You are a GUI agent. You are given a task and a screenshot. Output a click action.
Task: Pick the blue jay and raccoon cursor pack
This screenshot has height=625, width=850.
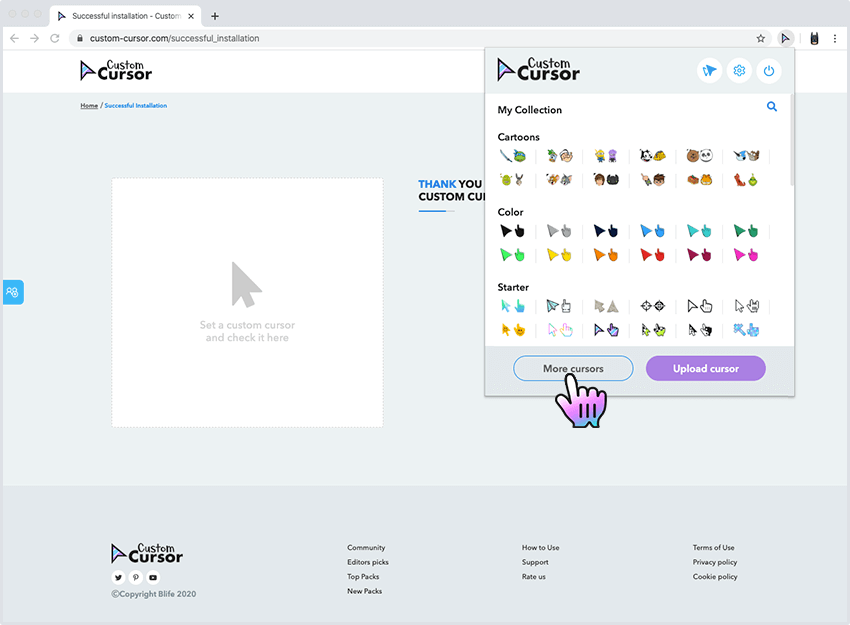coord(746,156)
